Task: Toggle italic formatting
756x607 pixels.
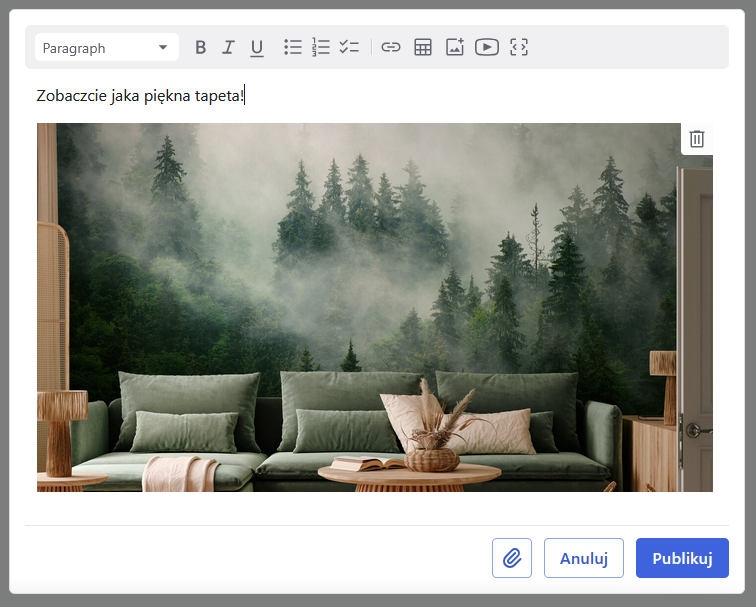Action: pyautogui.click(x=228, y=47)
